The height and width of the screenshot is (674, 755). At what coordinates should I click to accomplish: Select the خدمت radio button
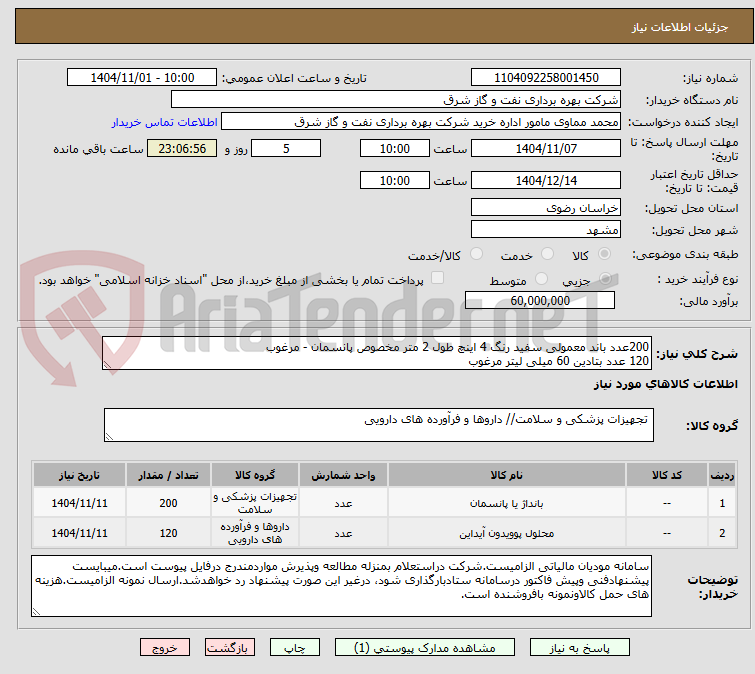point(547,254)
